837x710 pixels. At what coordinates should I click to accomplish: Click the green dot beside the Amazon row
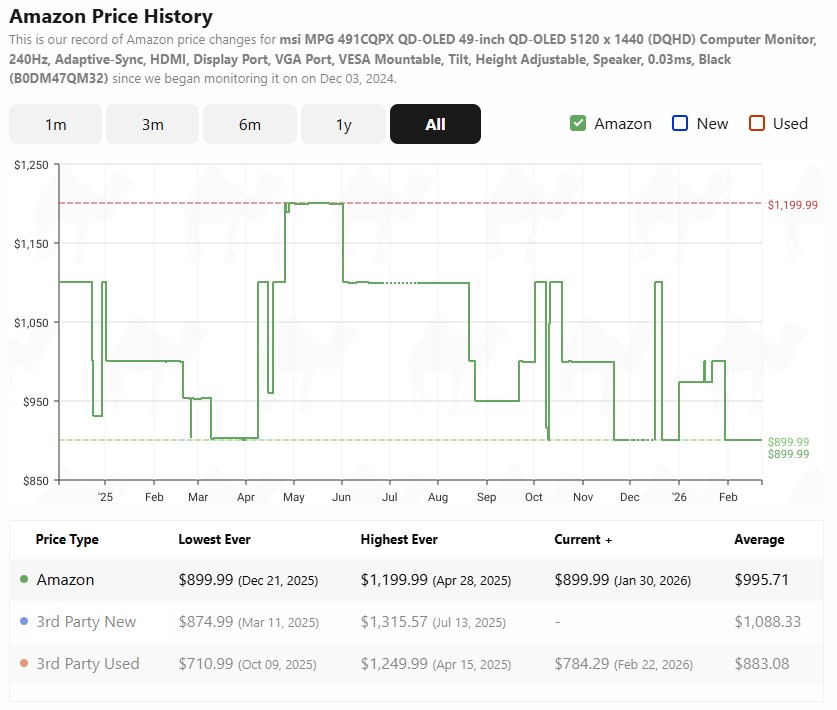tap(24, 580)
